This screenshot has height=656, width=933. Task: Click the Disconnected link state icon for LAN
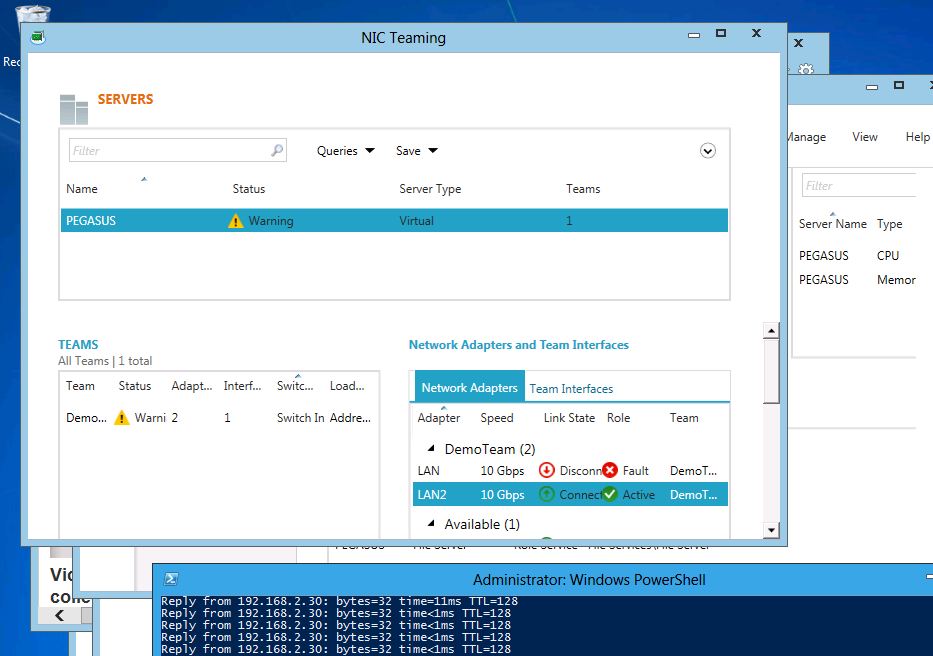coord(546,470)
